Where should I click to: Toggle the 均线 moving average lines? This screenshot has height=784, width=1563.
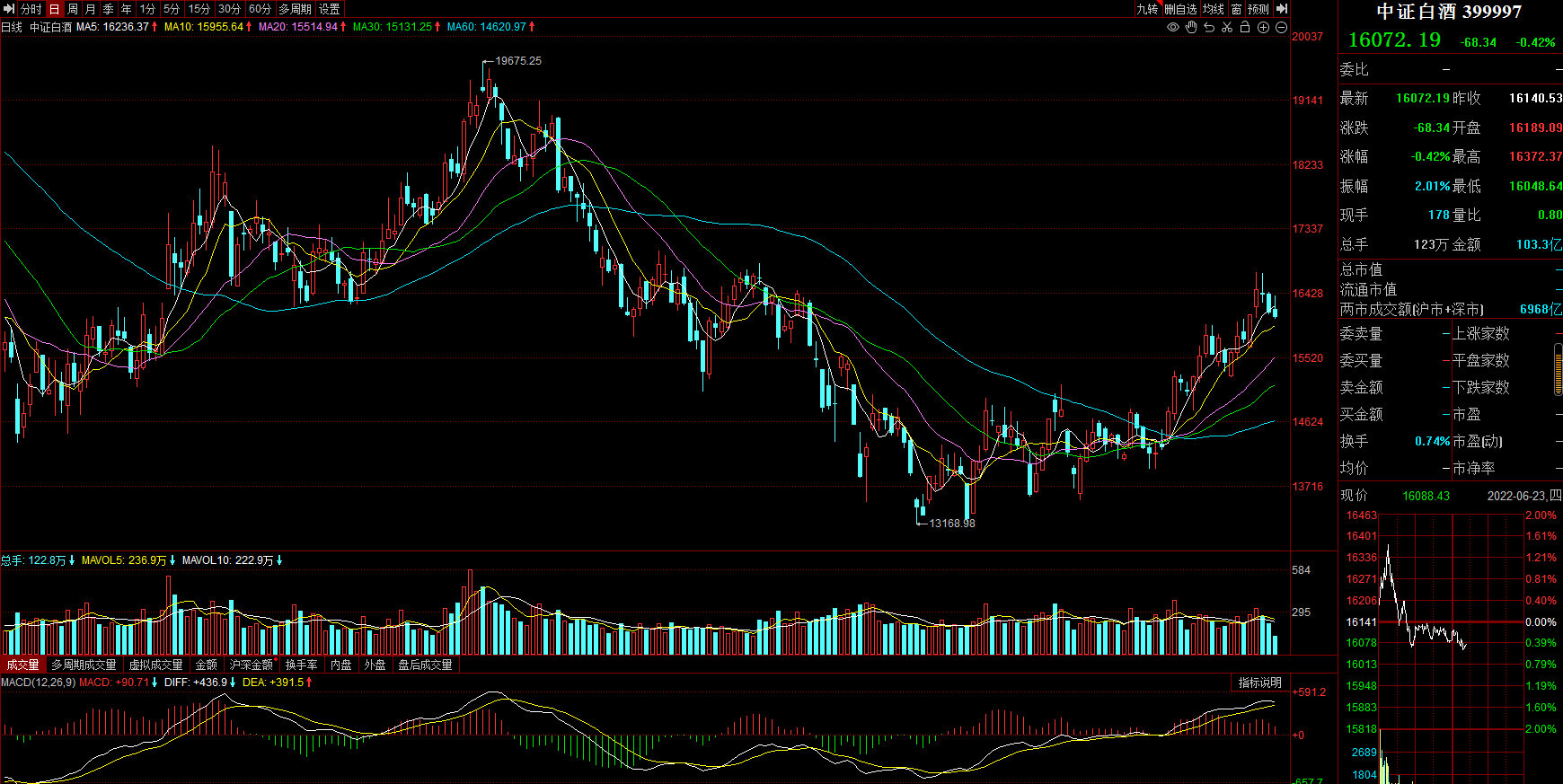pos(1214,9)
